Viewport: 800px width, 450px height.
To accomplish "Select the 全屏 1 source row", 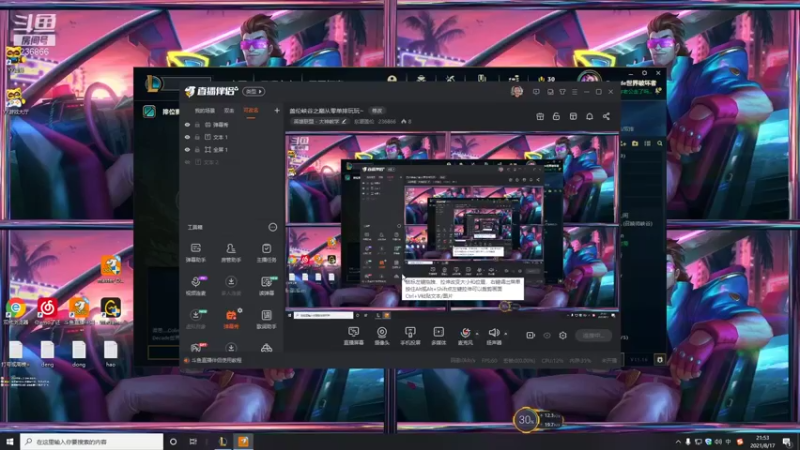I will (x=232, y=149).
